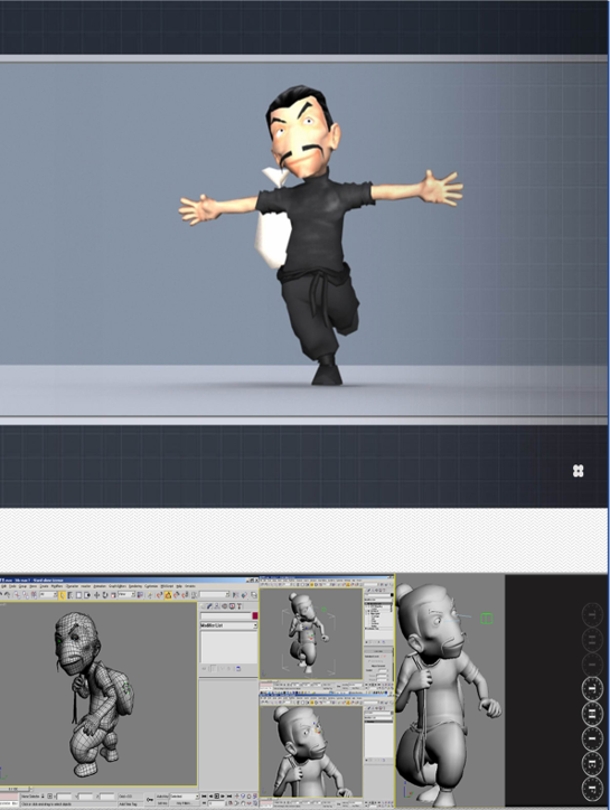Switch to Modify command panel tab
This screenshot has height=810, width=610.
click(209, 606)
